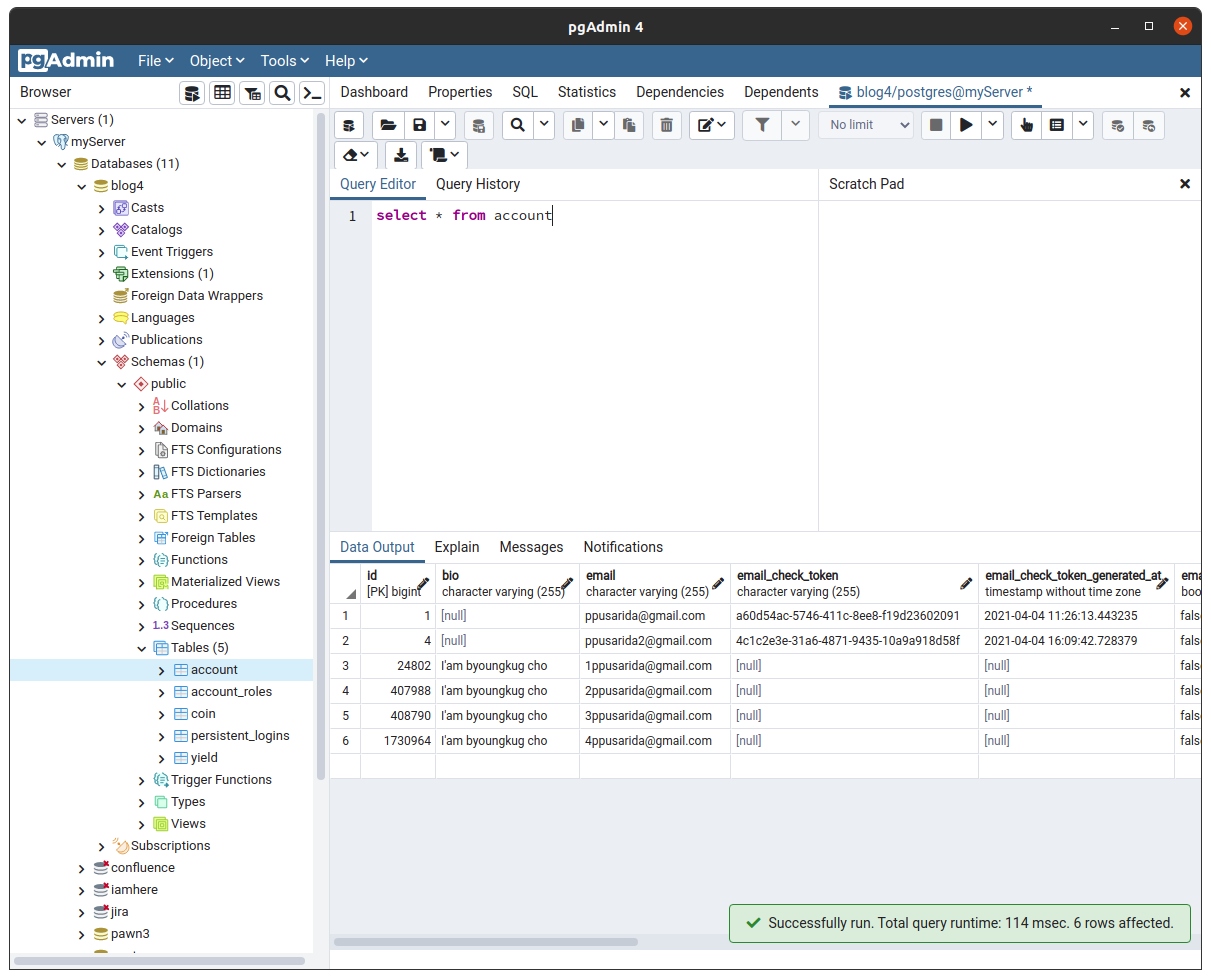
Task: Click the Materialized Views tree item
Action: tap(225, 582)
